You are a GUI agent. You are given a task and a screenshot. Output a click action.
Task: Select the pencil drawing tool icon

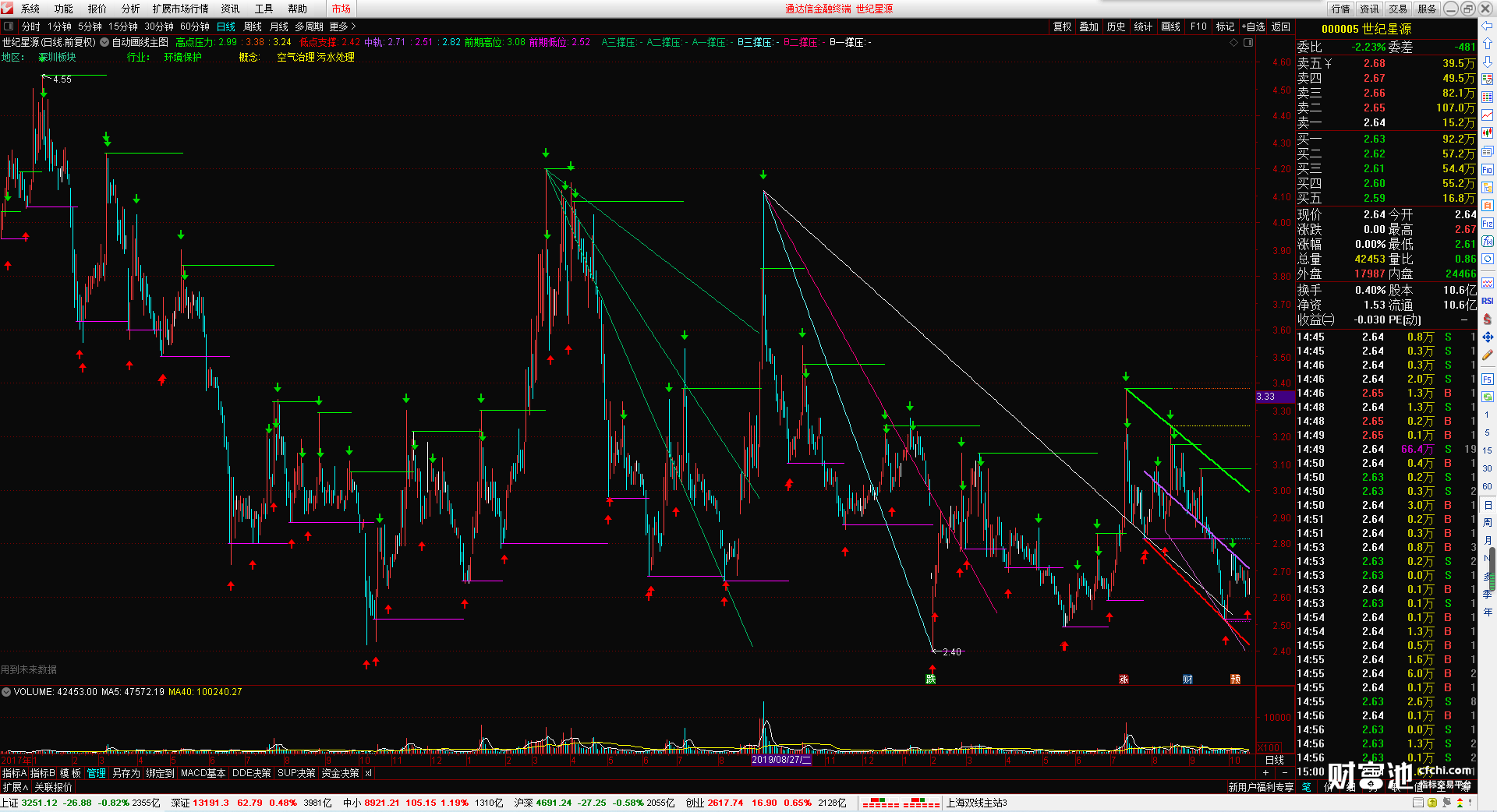1488,355
